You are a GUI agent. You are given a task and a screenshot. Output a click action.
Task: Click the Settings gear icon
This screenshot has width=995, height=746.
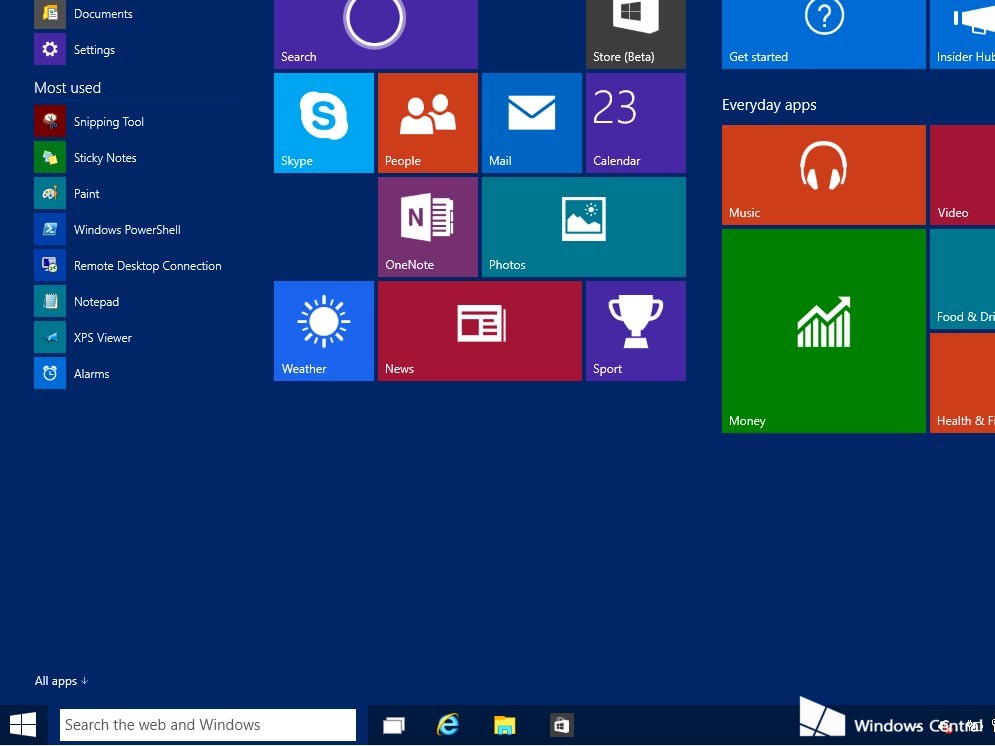click(x=50, y=49)
